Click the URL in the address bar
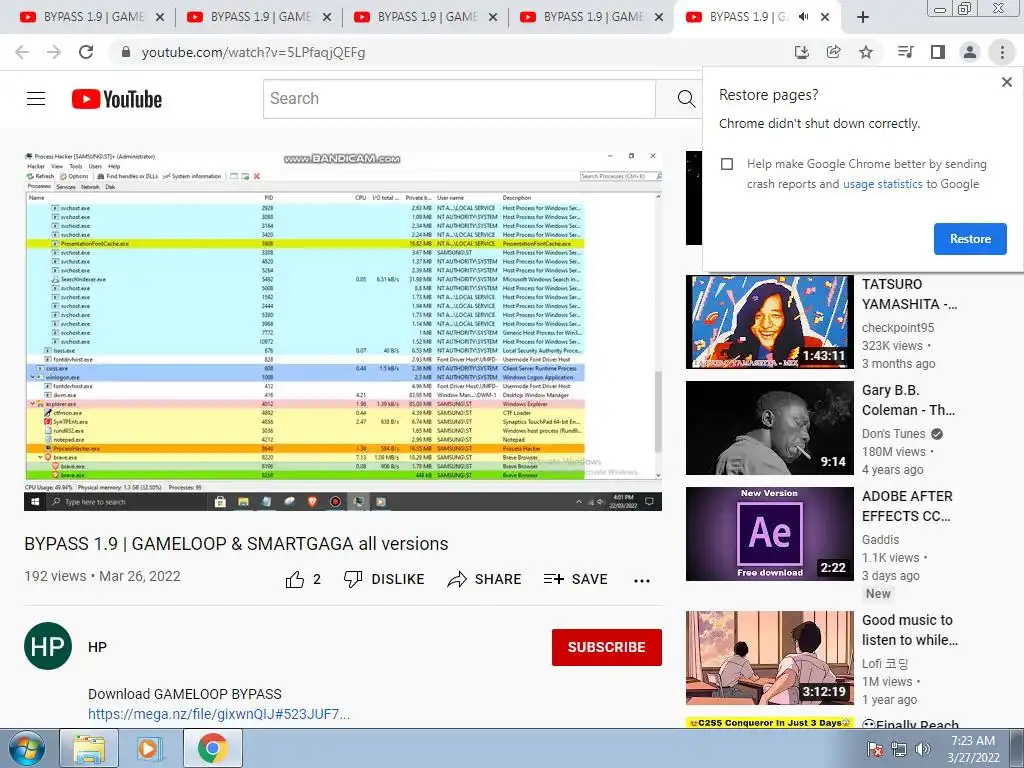Viewport: 1024px width, 768px height. click(x=253, y=52)
